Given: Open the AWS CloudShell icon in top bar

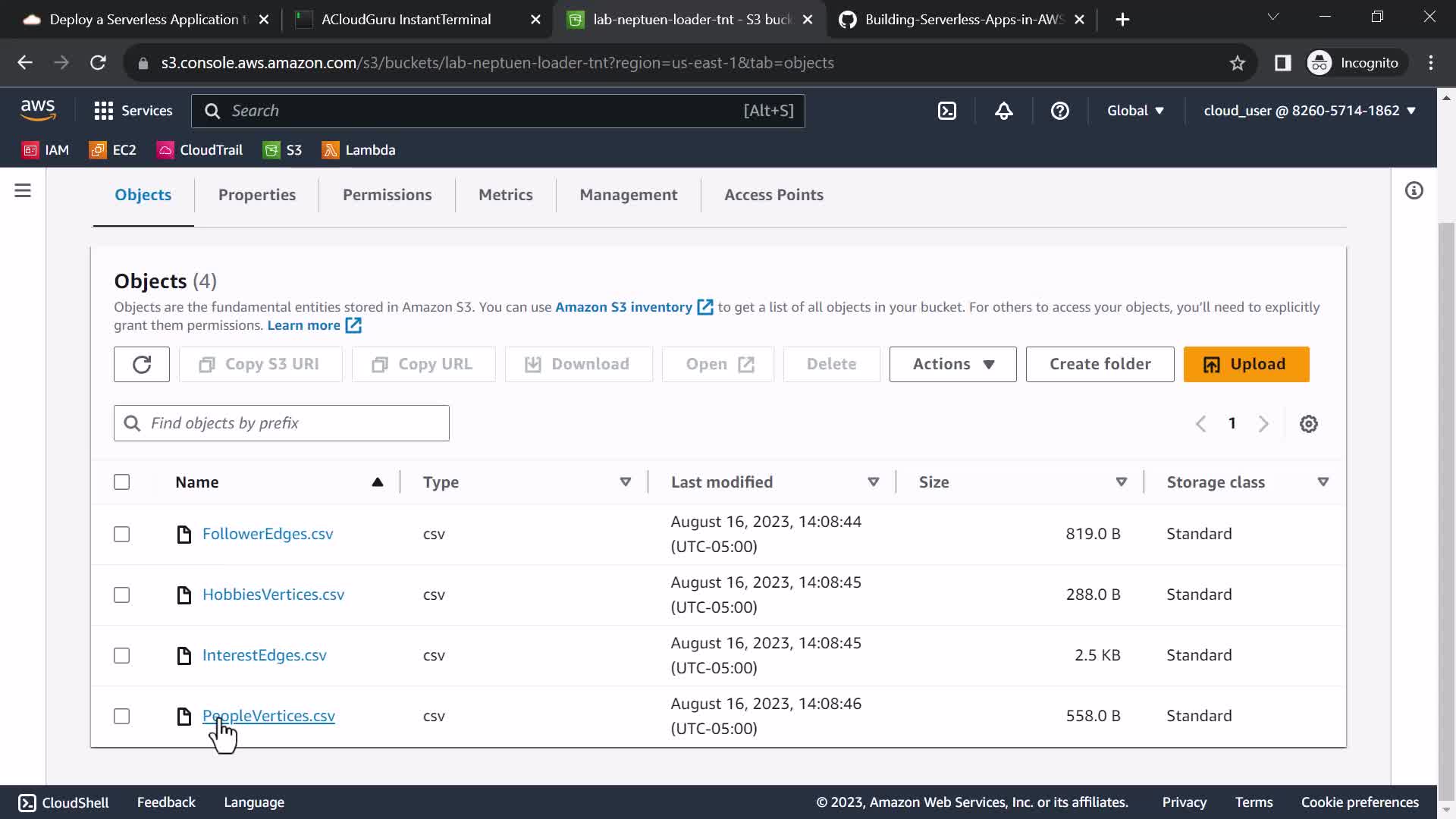Looking at the screenshot, I should point(947,111).
